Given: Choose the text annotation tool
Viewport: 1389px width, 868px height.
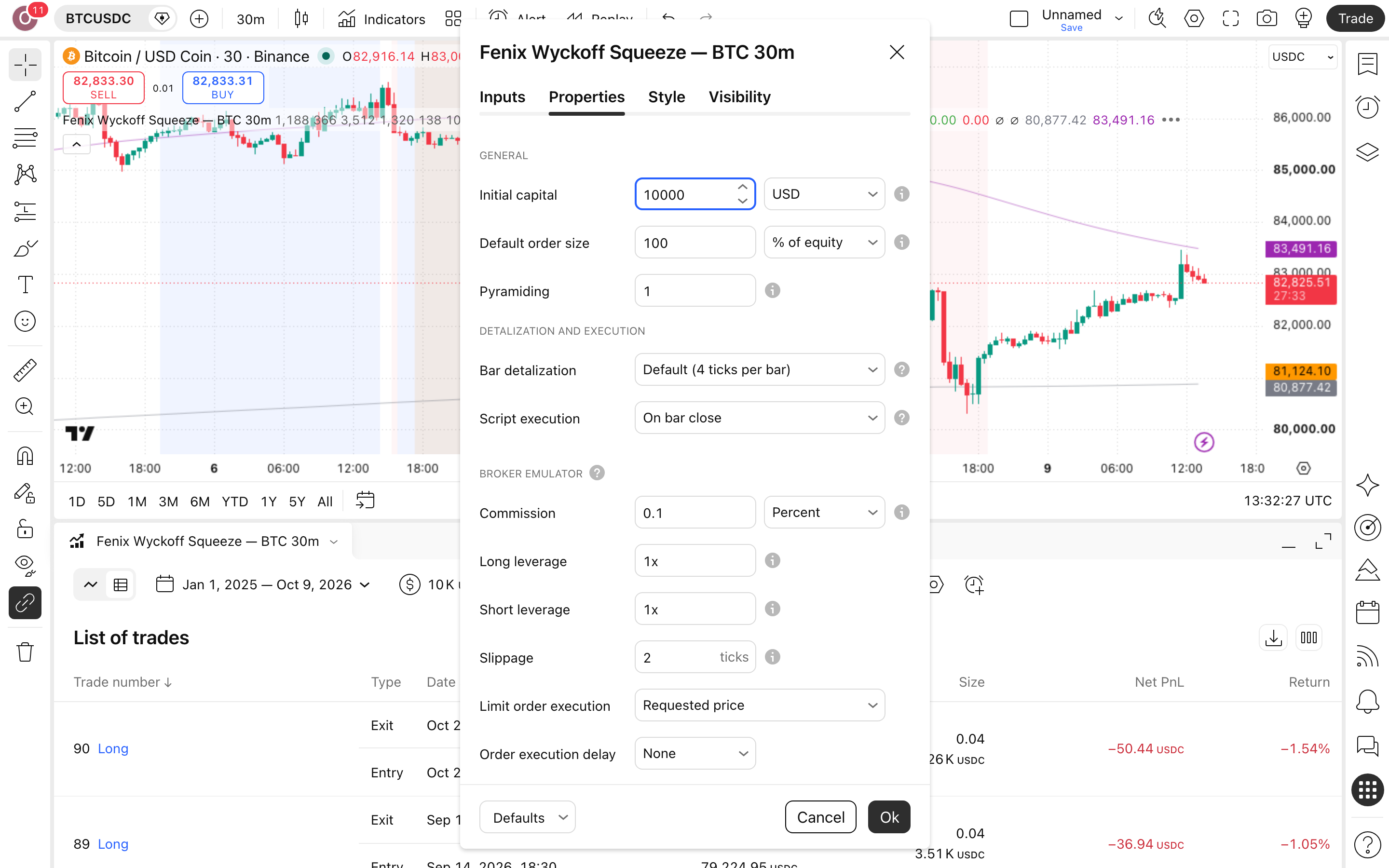Looking at the screenshot, I should (25, 285).
